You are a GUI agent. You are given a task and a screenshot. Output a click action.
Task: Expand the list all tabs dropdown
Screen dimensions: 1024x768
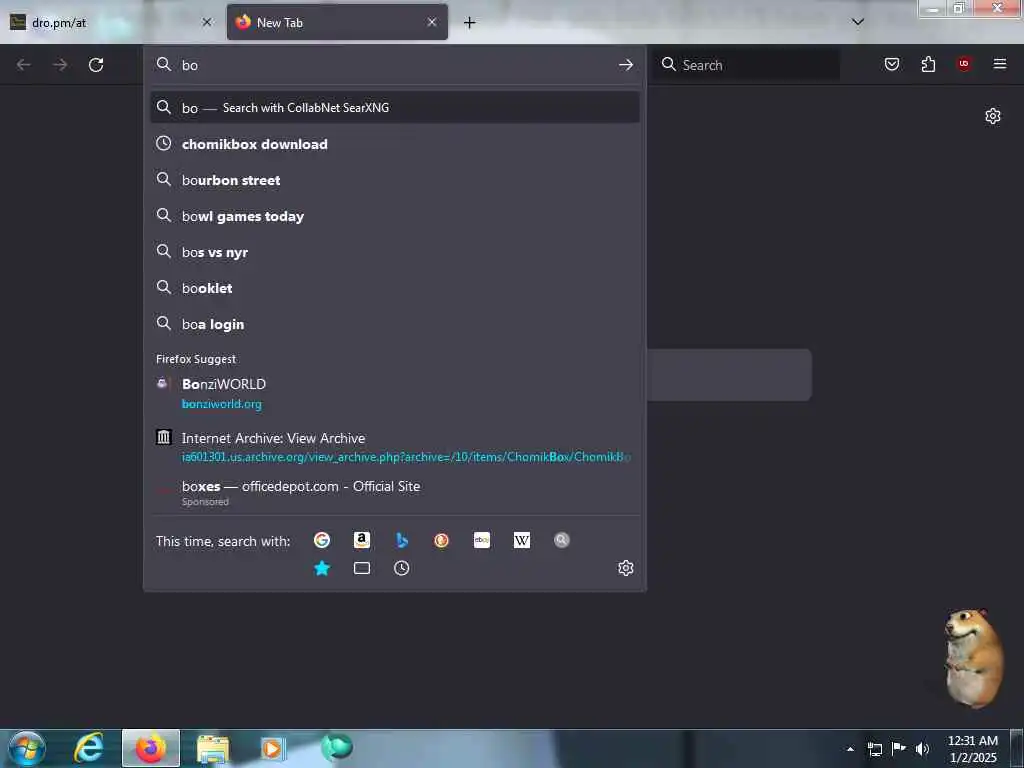pyautogui.click(x=858, y=22)
